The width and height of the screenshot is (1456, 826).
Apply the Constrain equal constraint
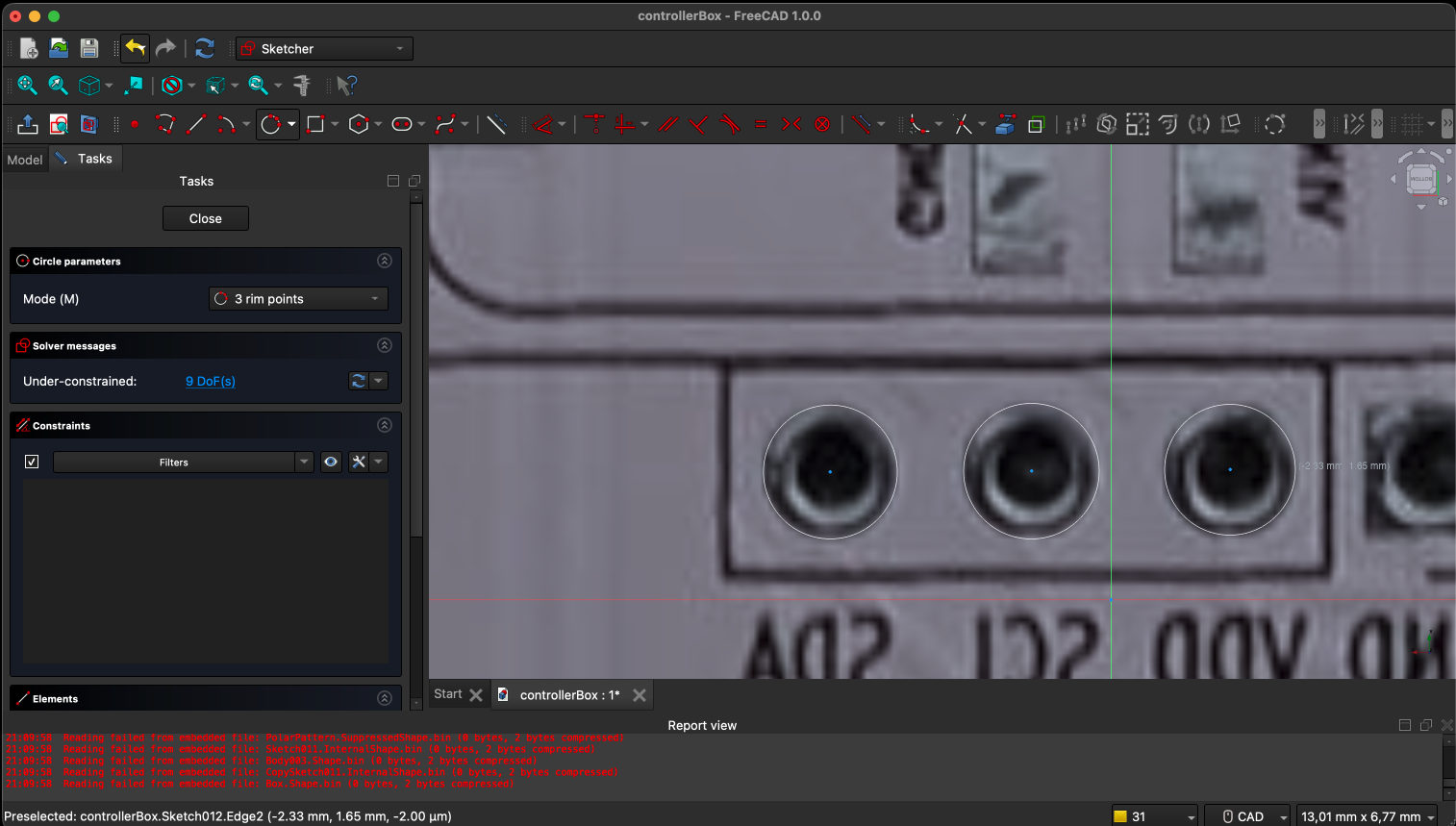(761, 124)
